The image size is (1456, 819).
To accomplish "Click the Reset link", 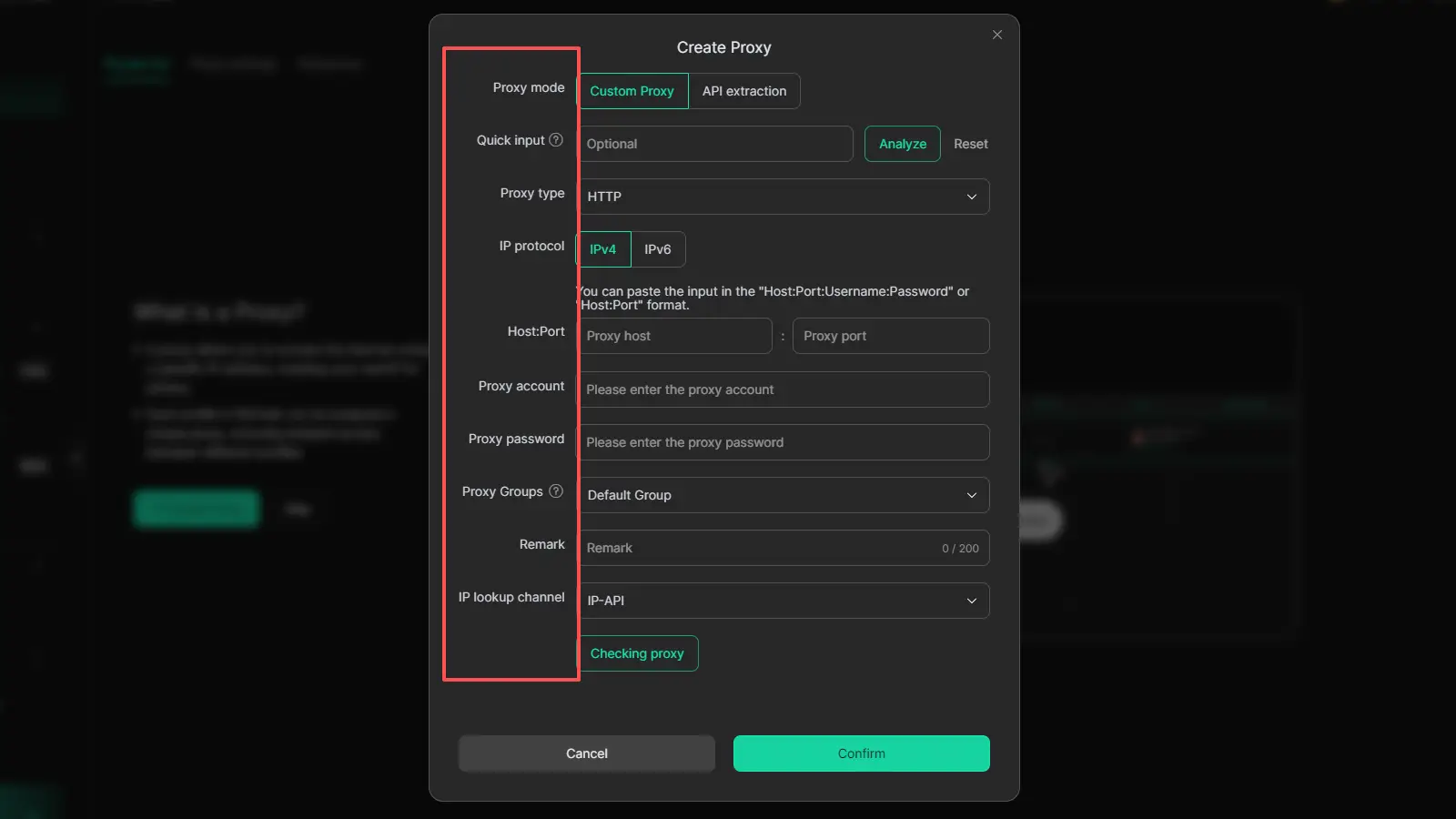I will point(970,144).
